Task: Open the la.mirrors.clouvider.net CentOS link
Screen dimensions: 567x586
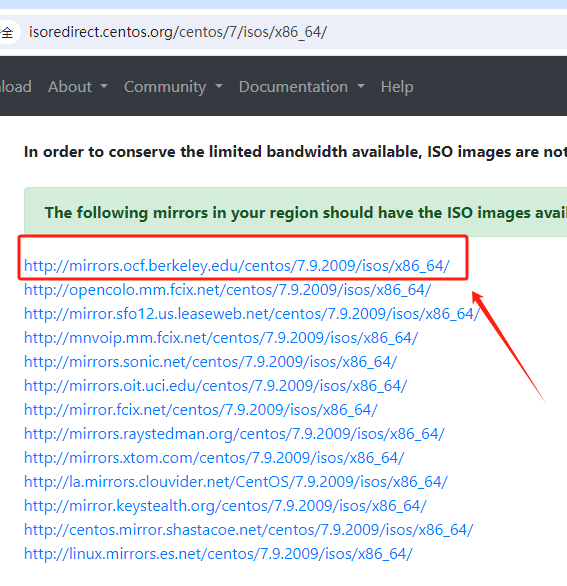Action: 235,482
